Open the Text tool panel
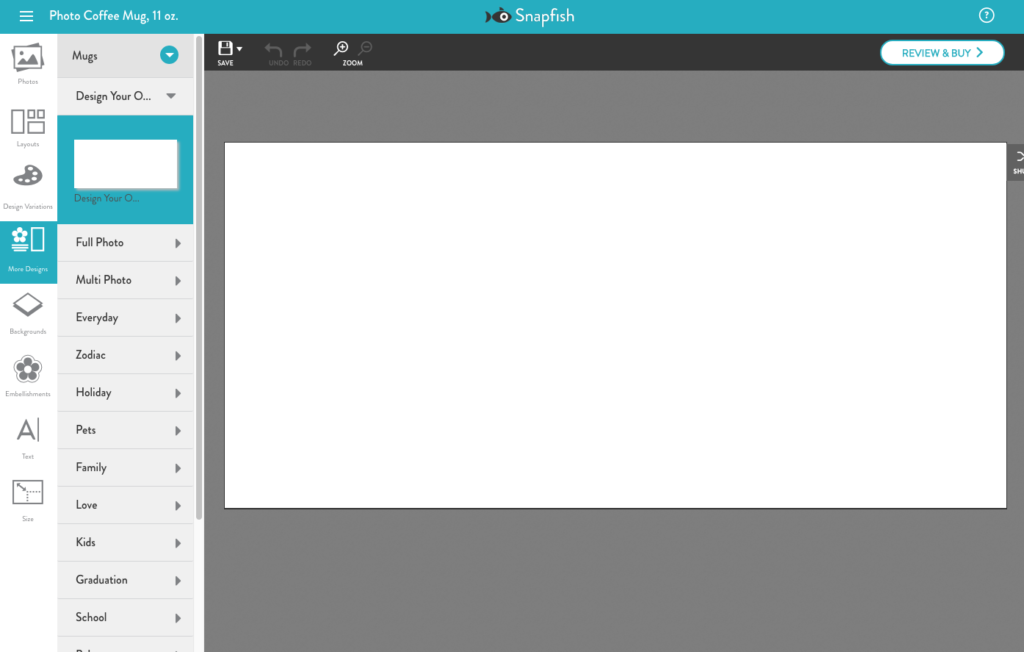Viewport: 1024px width, 652px height. point(28,438)
